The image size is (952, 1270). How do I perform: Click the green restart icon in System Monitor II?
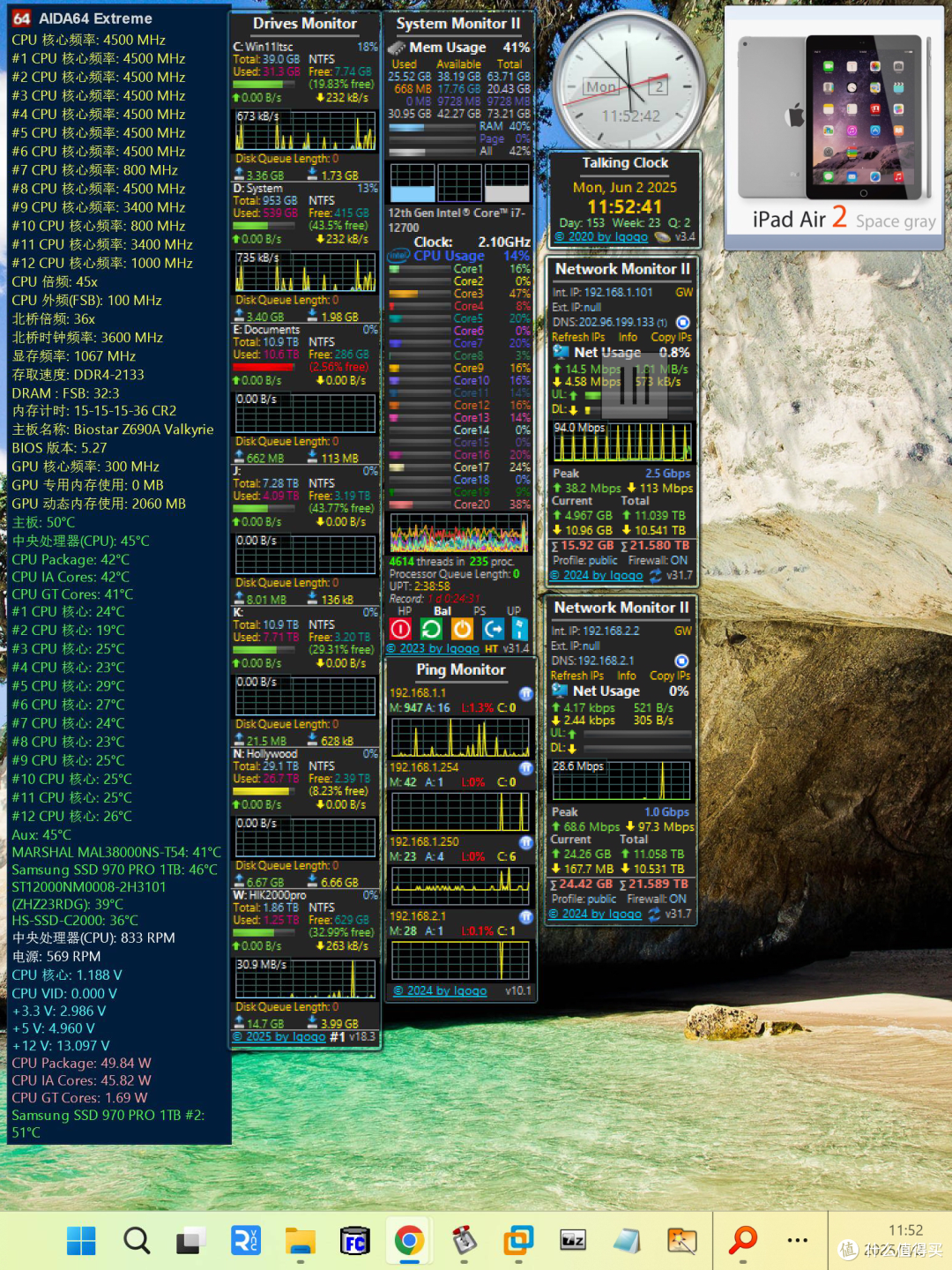[431, 628]
